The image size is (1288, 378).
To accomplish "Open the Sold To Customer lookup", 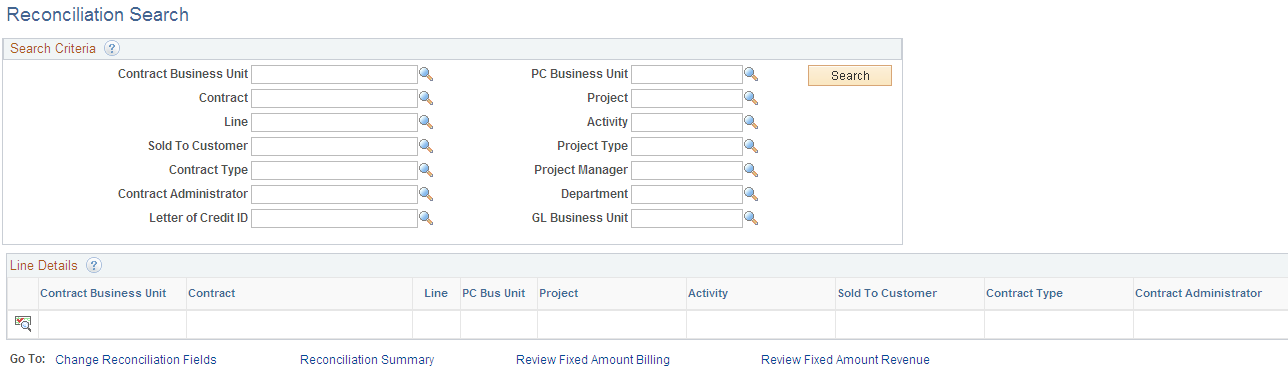I will click(425, 146).
